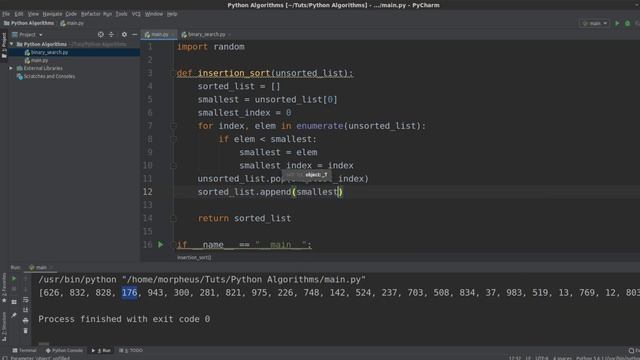The image size is (640, 360).
Task: Click the tool-window toggle icon at bottom-left corner
Action: (4, 358)
